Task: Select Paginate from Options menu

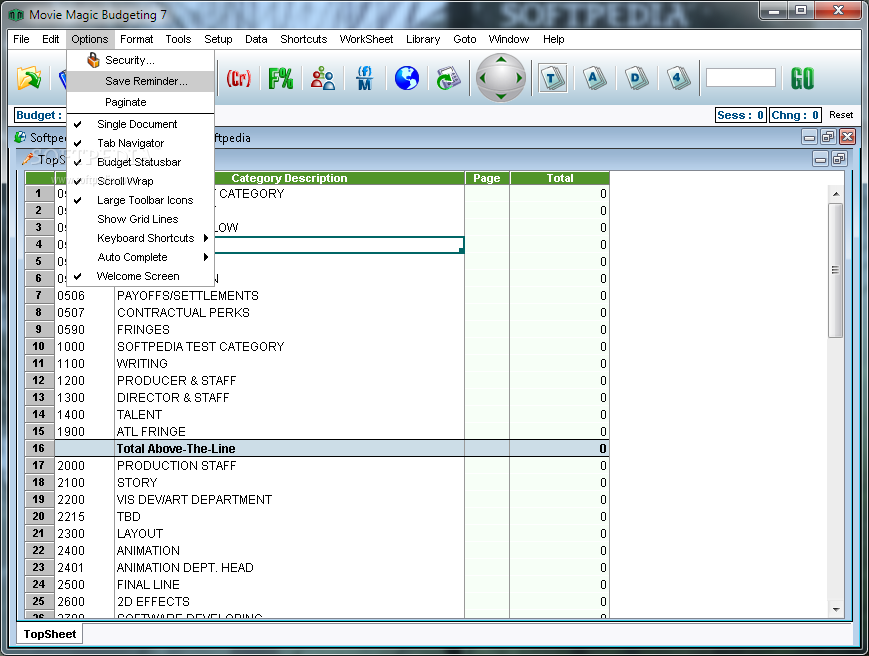Action: pos(140,102)
